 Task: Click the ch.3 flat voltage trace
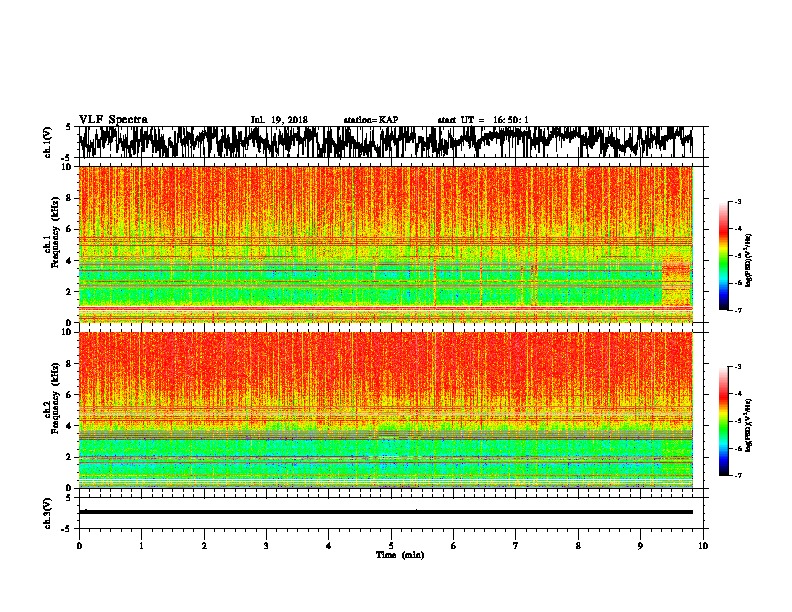385,512
